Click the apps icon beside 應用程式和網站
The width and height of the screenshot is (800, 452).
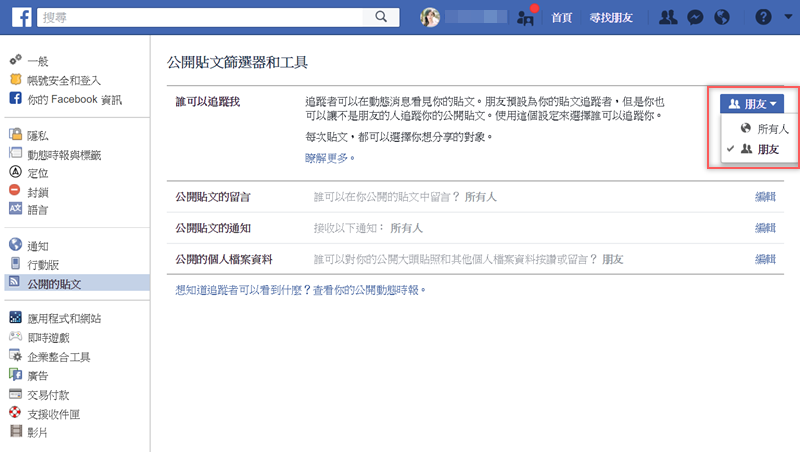coord(15,317)
